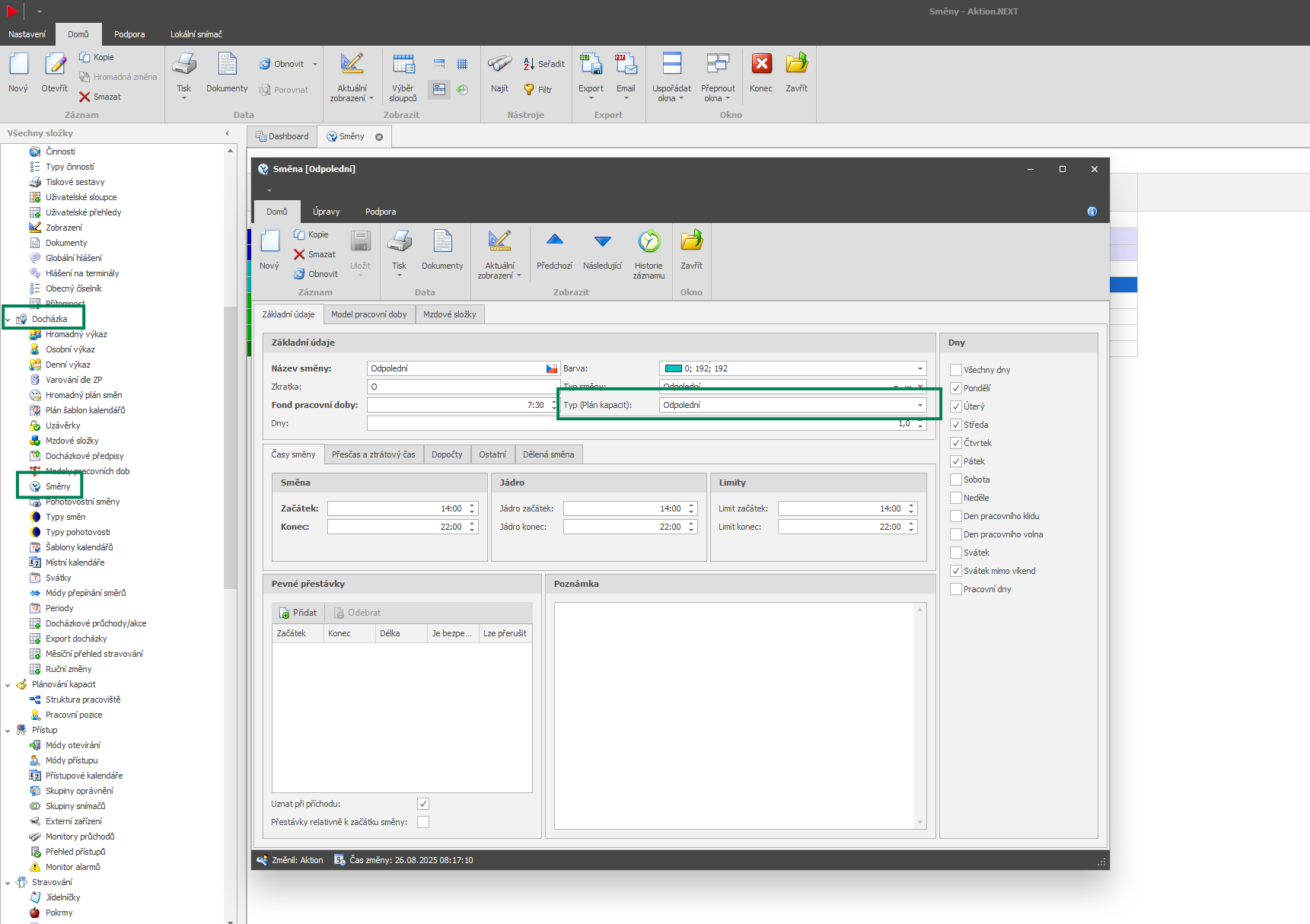Click the Export icon in main ribbon
This screenshot has width=1310, height=924.
[x=591, y=65]
